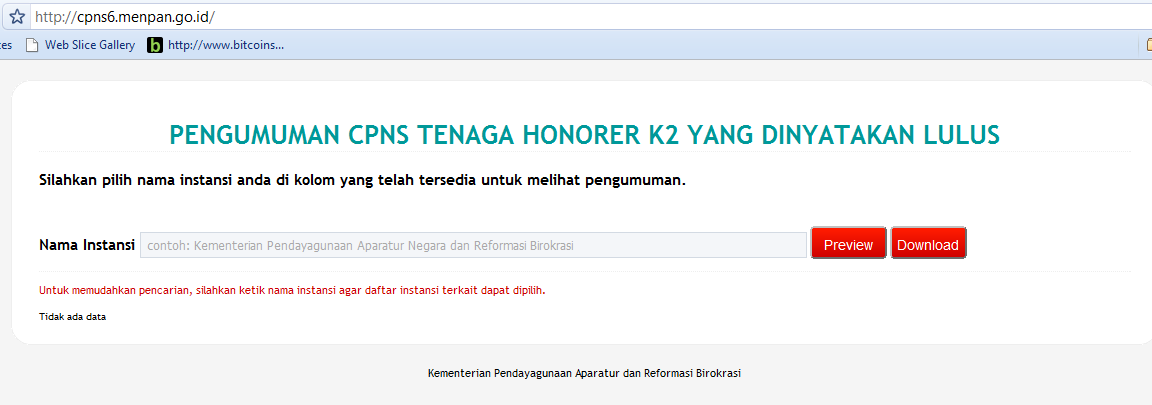Click the red 'Untuk memudahkan pencarian' hint
Viewport: 1152px width, 405px height.
(x=292, y=290)
